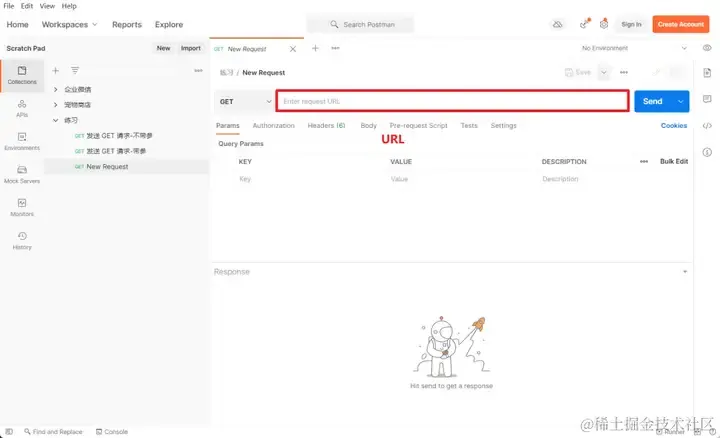Open the GET method dropdown

(x=244, y=101)
